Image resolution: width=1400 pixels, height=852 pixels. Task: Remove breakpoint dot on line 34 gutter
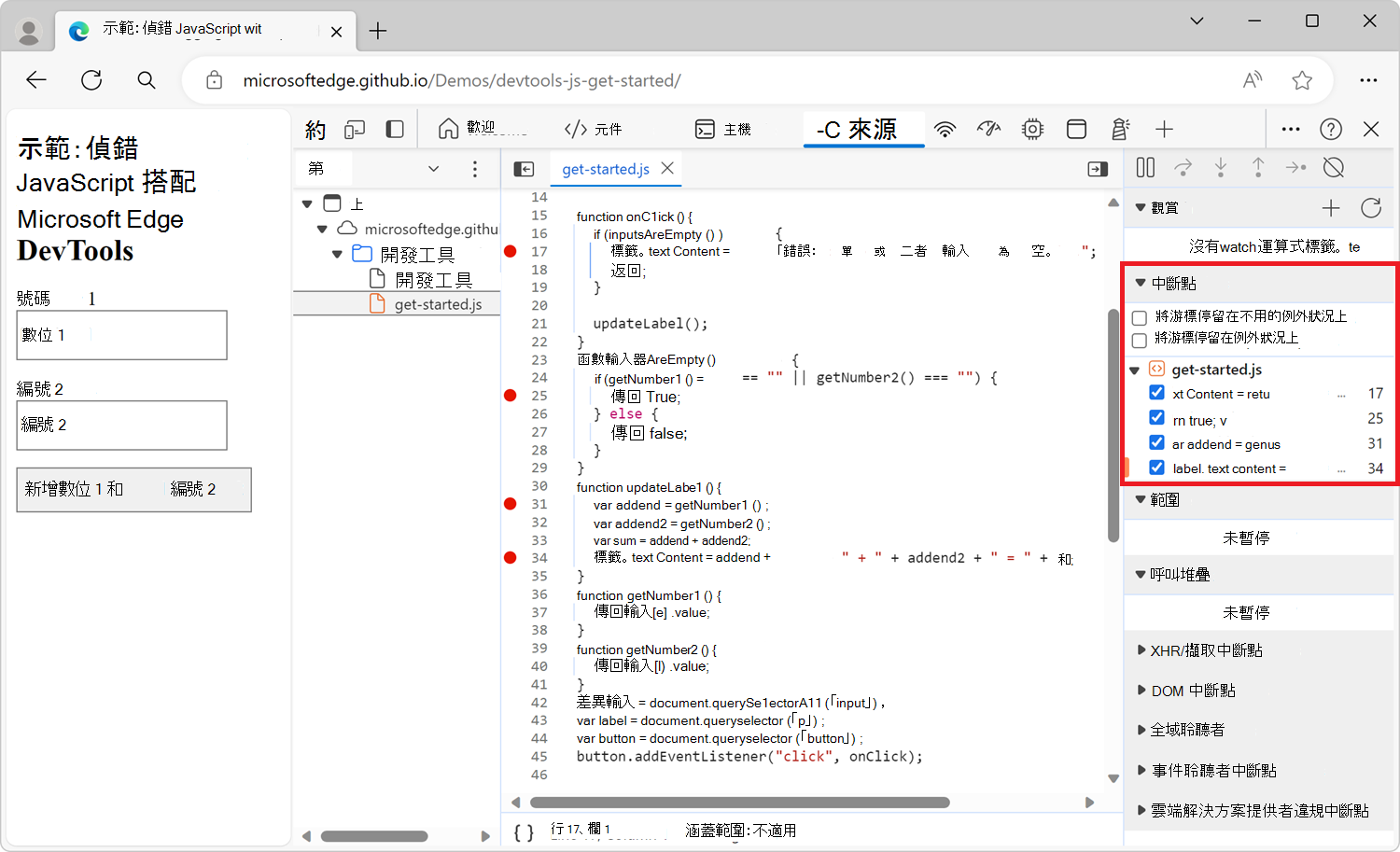511,558
